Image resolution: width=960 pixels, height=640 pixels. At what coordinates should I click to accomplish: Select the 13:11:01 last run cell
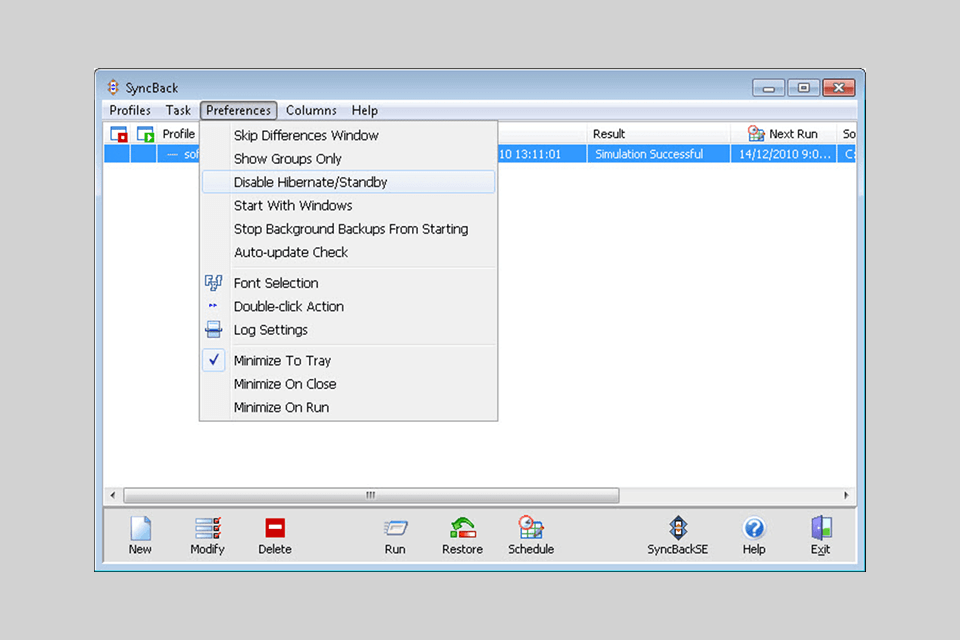click(542, 154)
